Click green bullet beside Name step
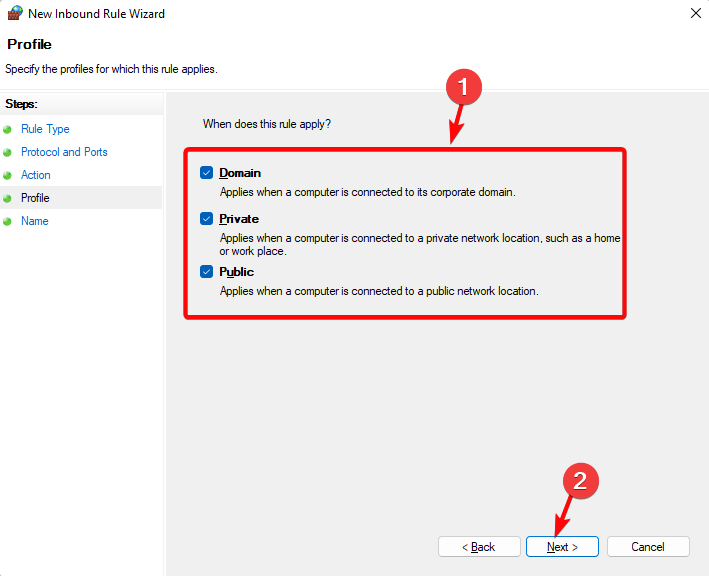 [x=7, y=222]
